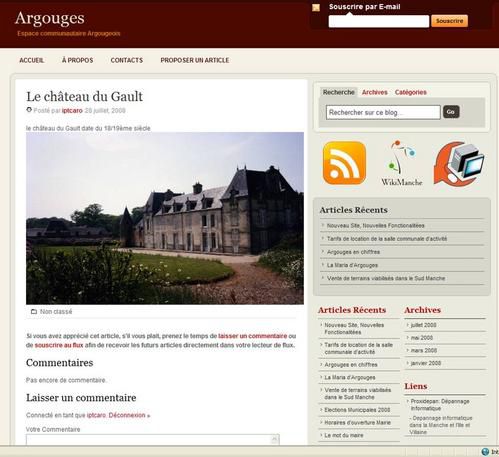This screenshot has height=457, width=499.
Task: Click the large orange RSS feed icon
Action: click(x=344, y=163)
